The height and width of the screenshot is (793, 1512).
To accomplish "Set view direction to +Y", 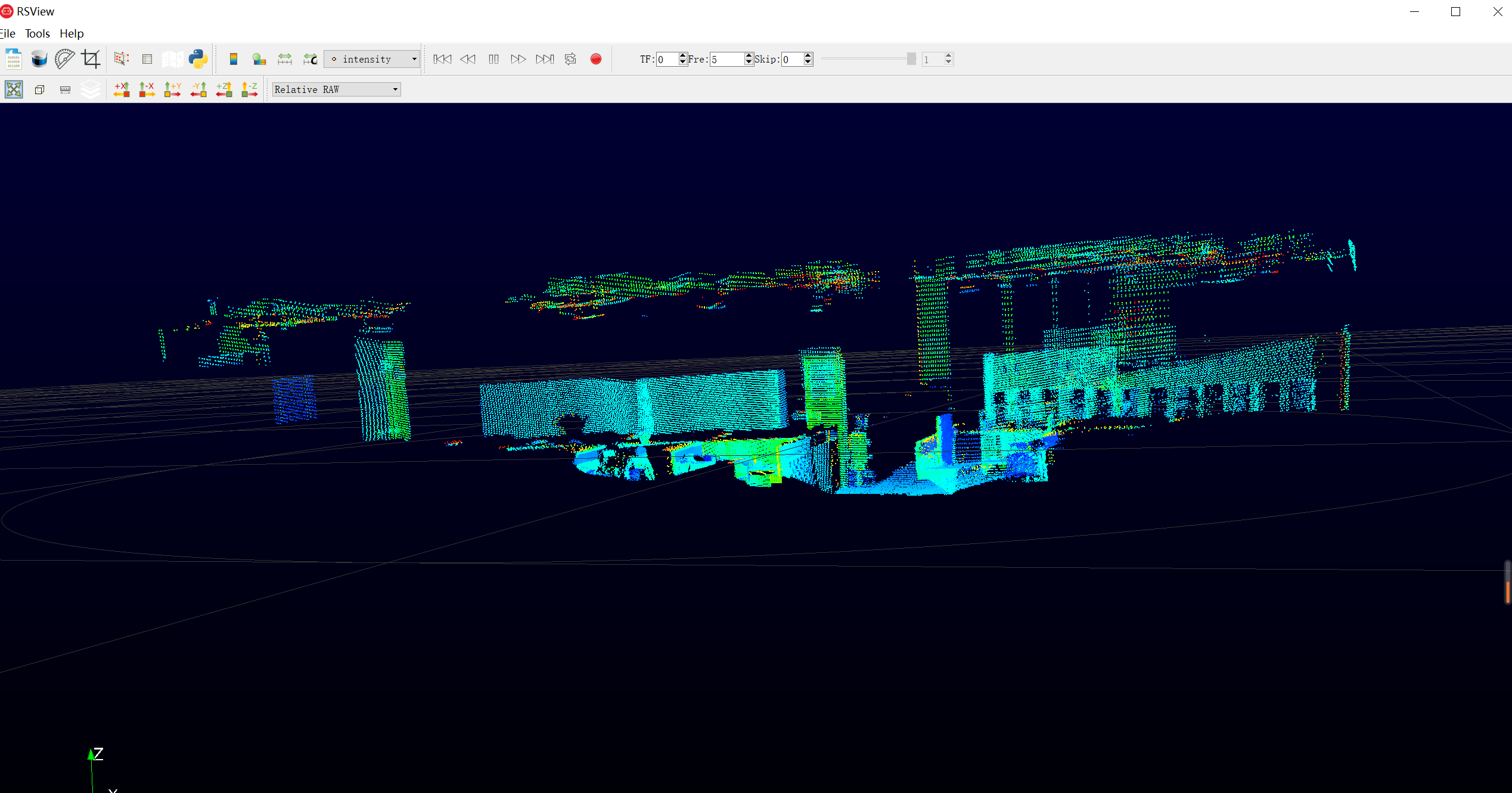I will tap(173, 89).
